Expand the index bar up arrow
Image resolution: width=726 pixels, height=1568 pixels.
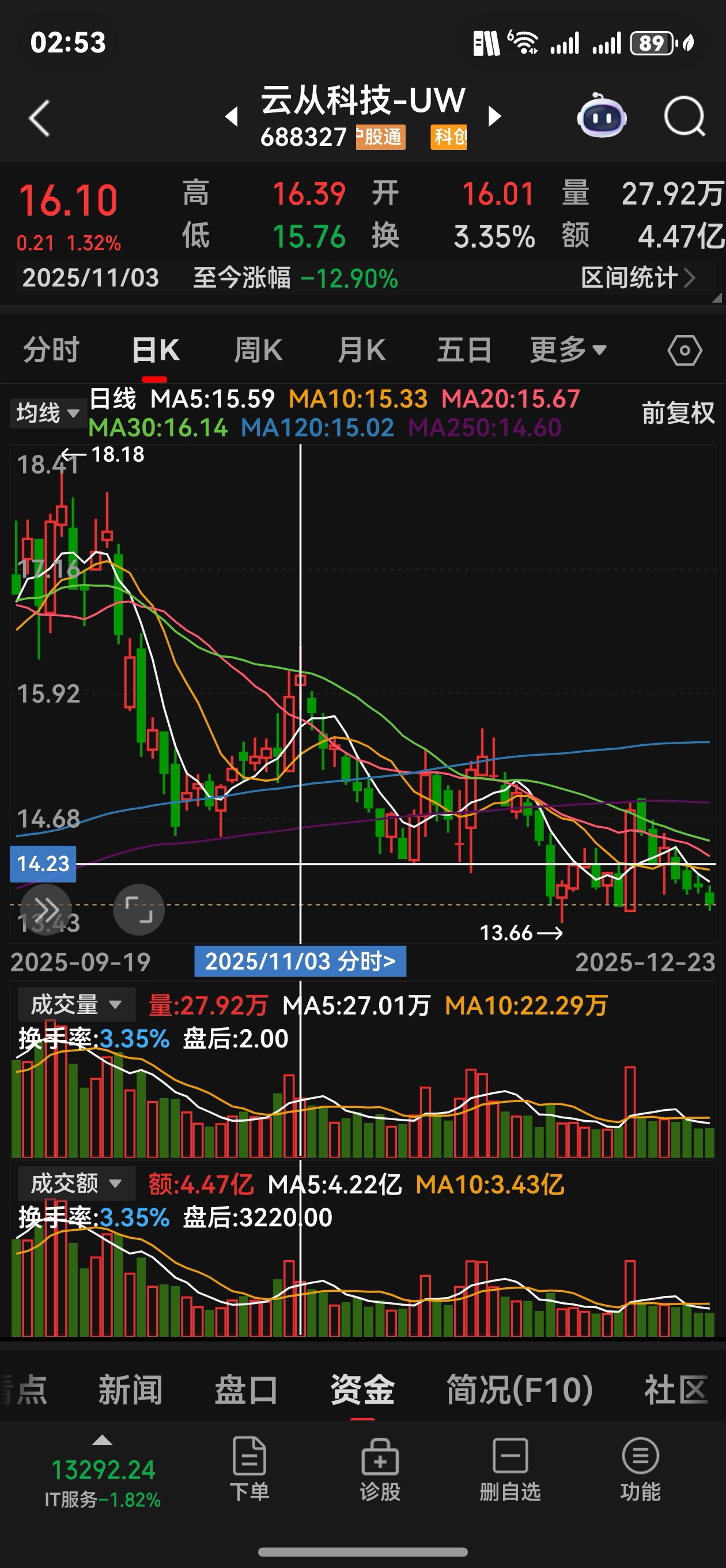(x=102, y=1440)
